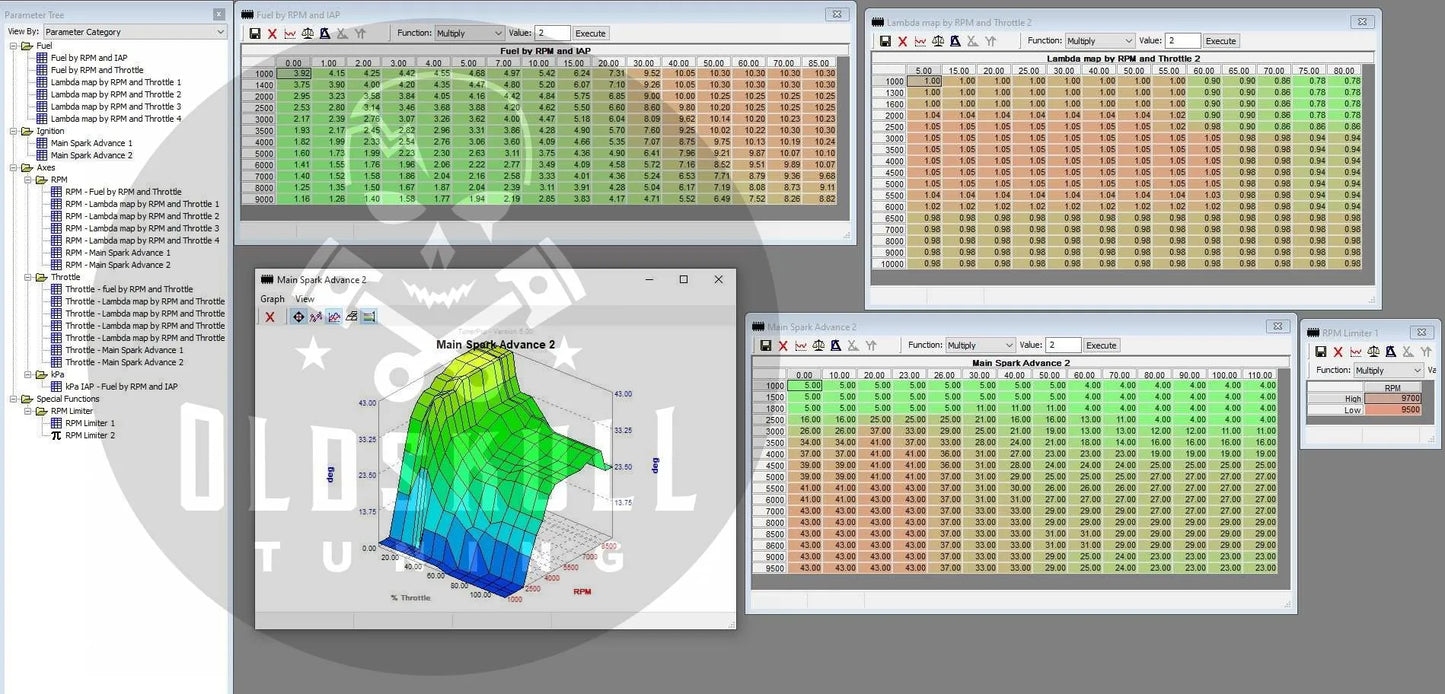Screen dimensions: 1445x694
Task: Open the View menu in 3D graph window
Action: tap(304, 299)
